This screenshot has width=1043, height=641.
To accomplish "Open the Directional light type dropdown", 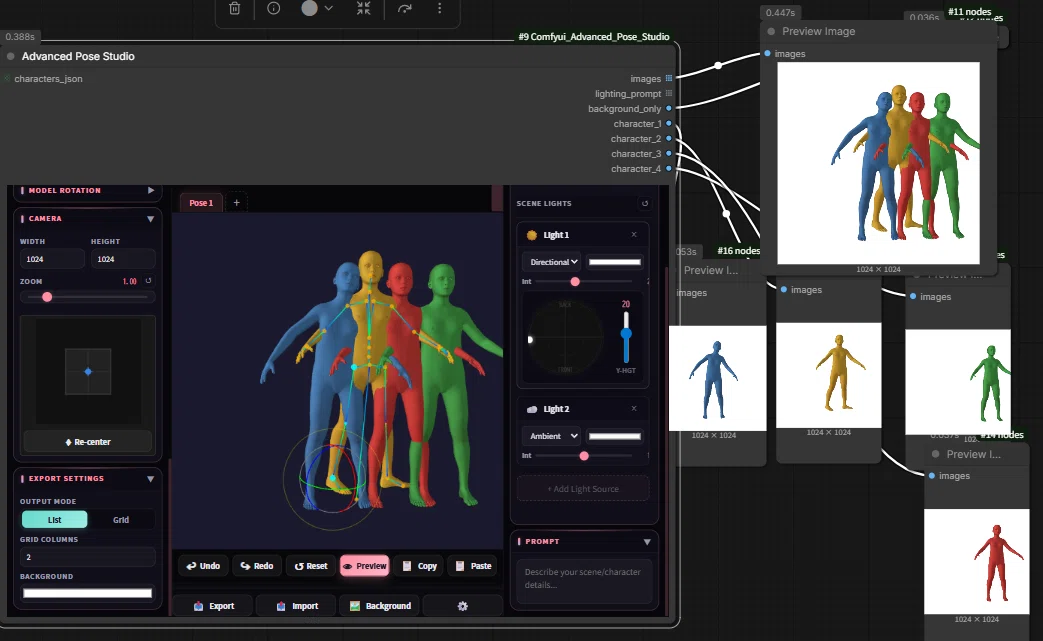I will coord(554,262).
